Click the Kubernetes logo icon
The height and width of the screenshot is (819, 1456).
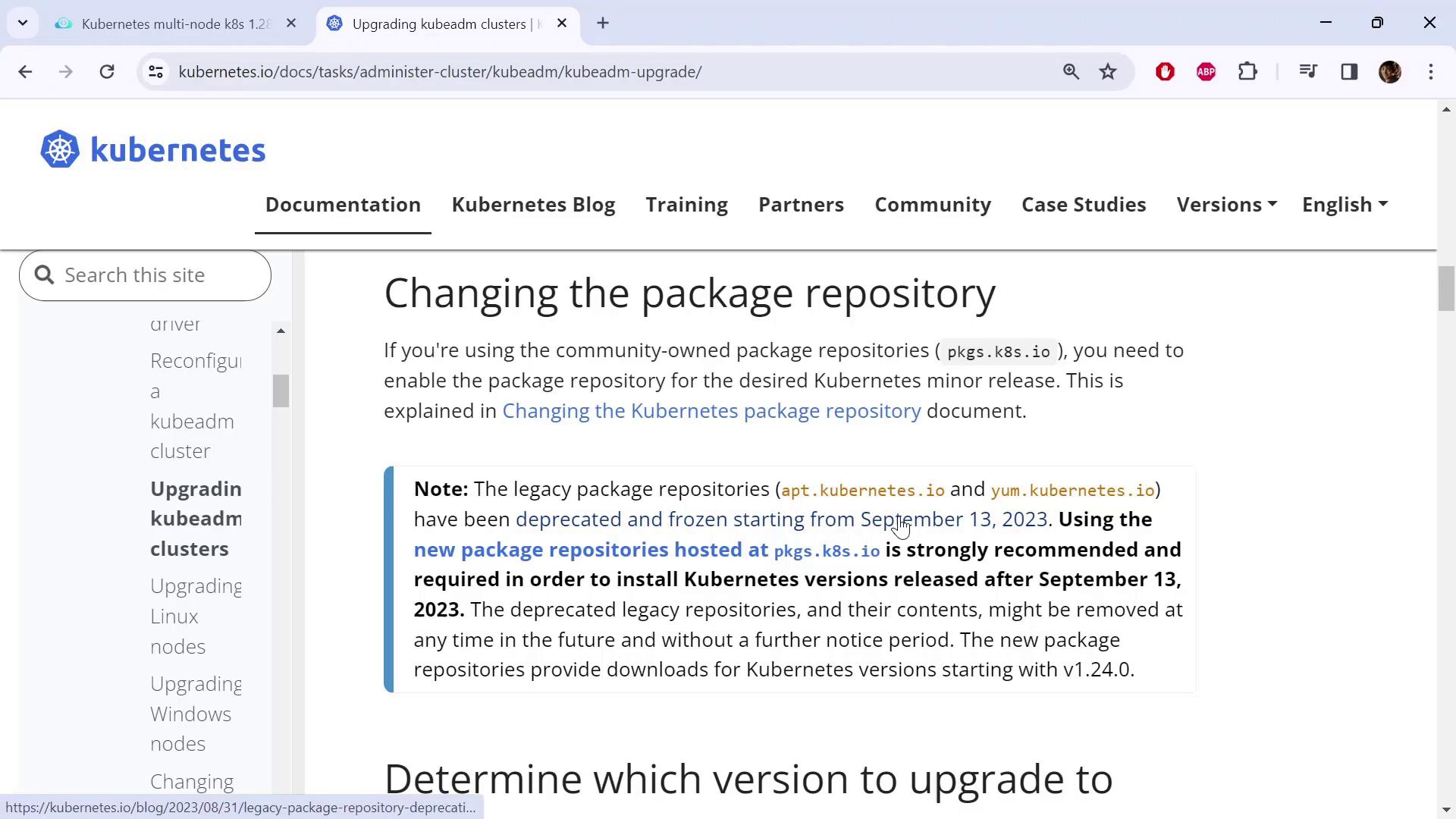(60, 149)
